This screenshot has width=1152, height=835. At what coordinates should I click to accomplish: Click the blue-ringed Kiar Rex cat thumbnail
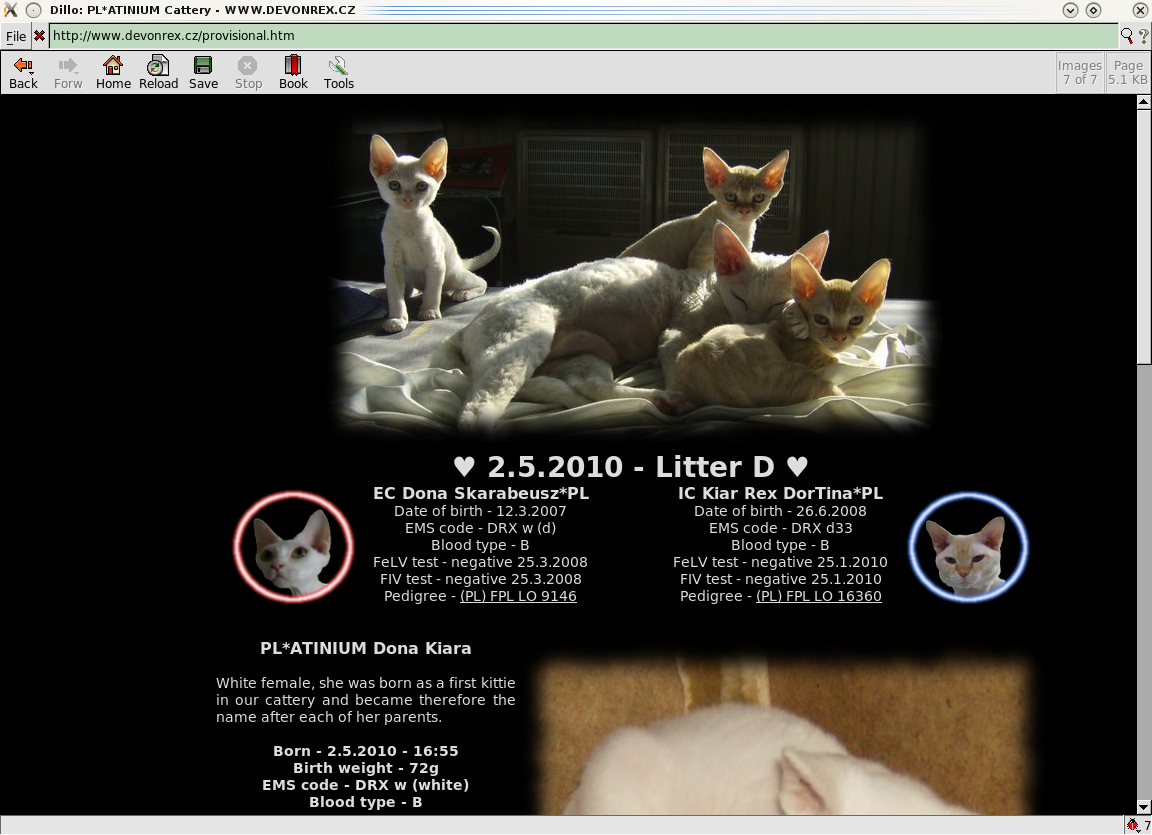tap(968, 546)
